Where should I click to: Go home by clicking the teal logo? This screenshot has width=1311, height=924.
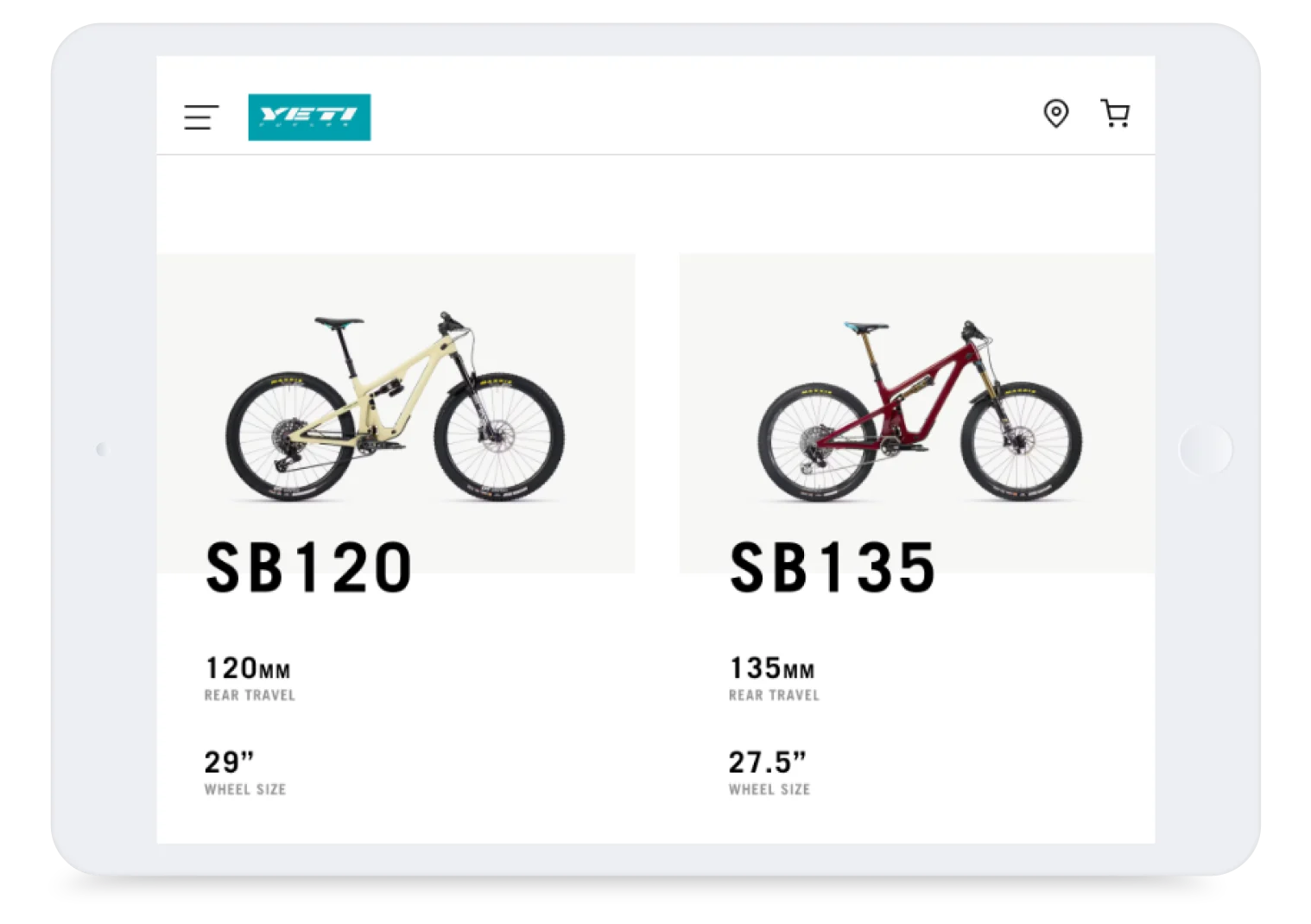tap(309, 116)
